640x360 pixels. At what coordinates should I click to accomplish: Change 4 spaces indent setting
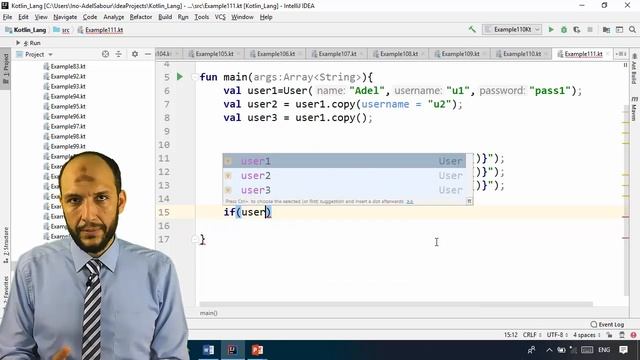click(x=587, y=335)
